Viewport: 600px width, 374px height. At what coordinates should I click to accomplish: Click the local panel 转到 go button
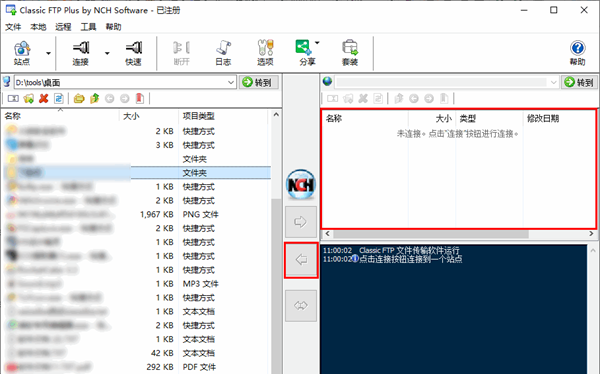[259, 82]
